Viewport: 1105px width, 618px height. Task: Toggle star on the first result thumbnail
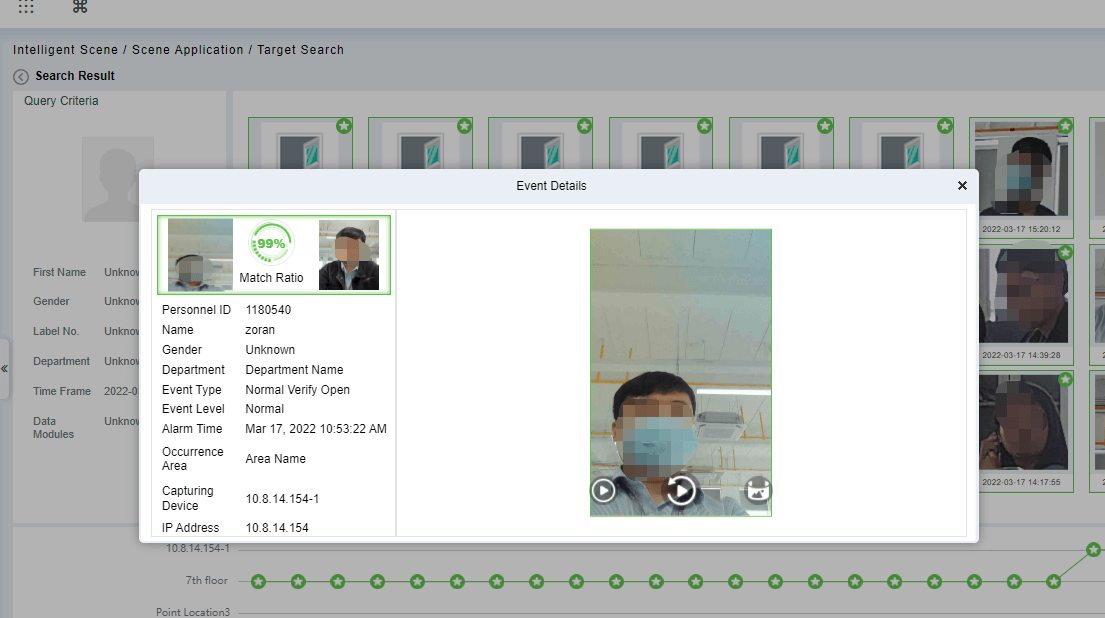[x=344, y=126]
